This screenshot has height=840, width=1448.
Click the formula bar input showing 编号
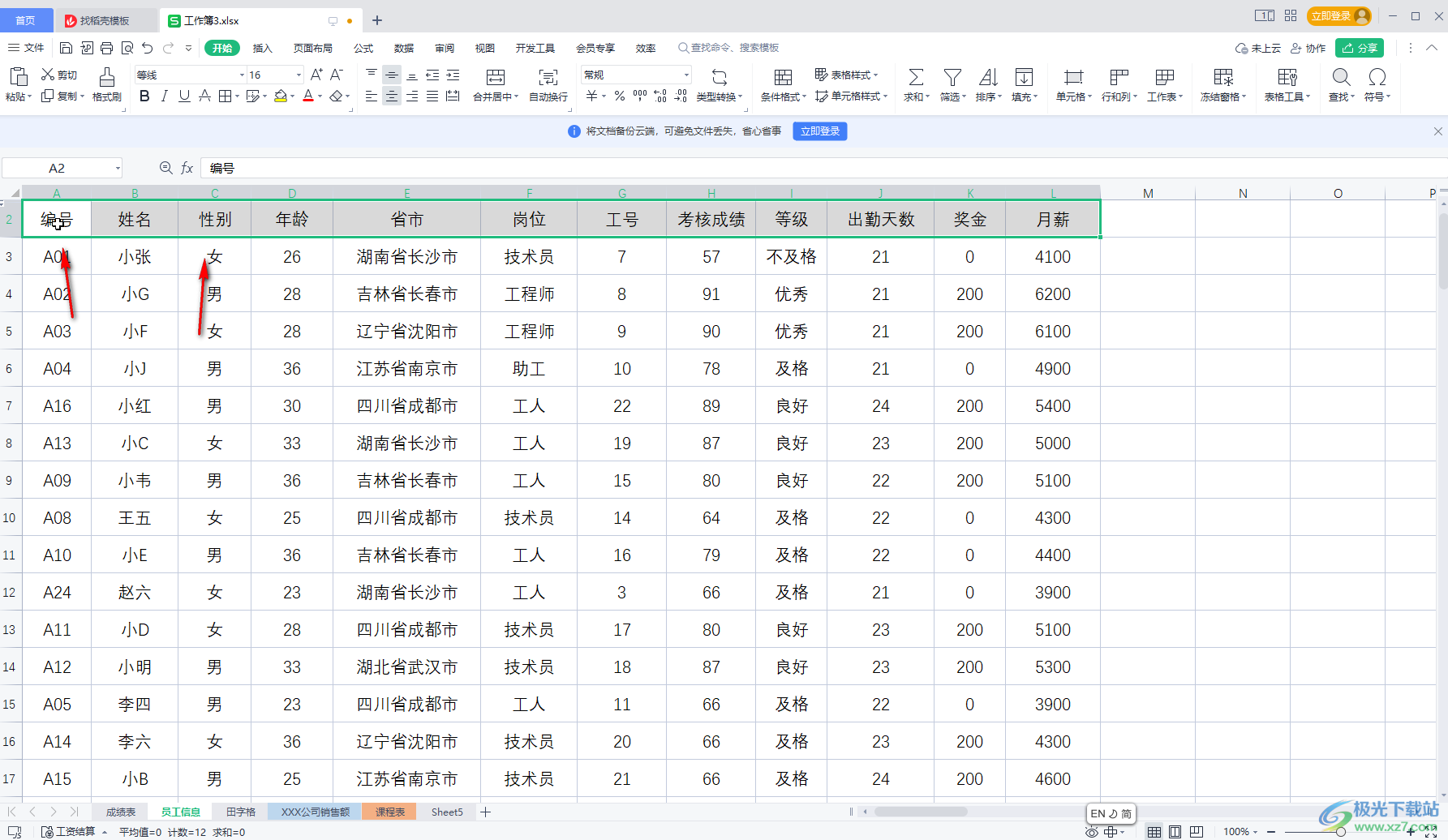[823, 168]
